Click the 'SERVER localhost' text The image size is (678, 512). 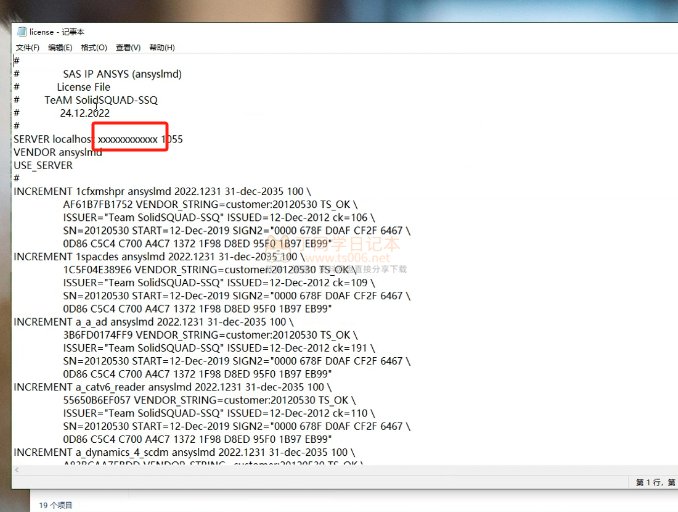coord(52,139)
